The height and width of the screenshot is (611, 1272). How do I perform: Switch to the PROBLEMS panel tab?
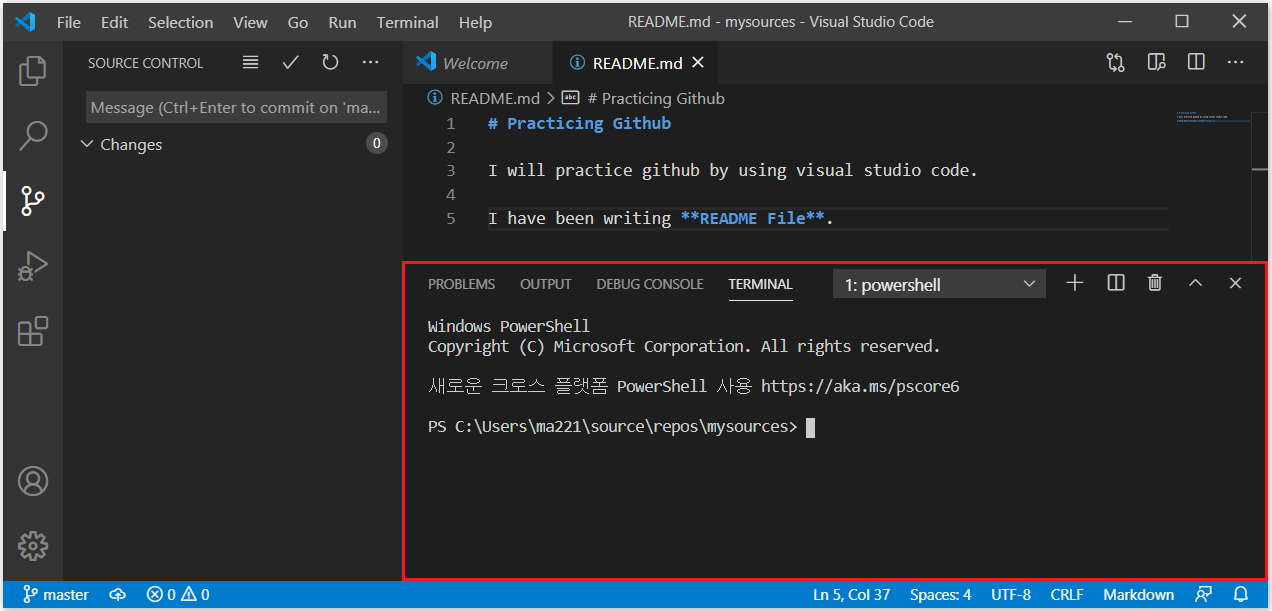coord(461,284)
